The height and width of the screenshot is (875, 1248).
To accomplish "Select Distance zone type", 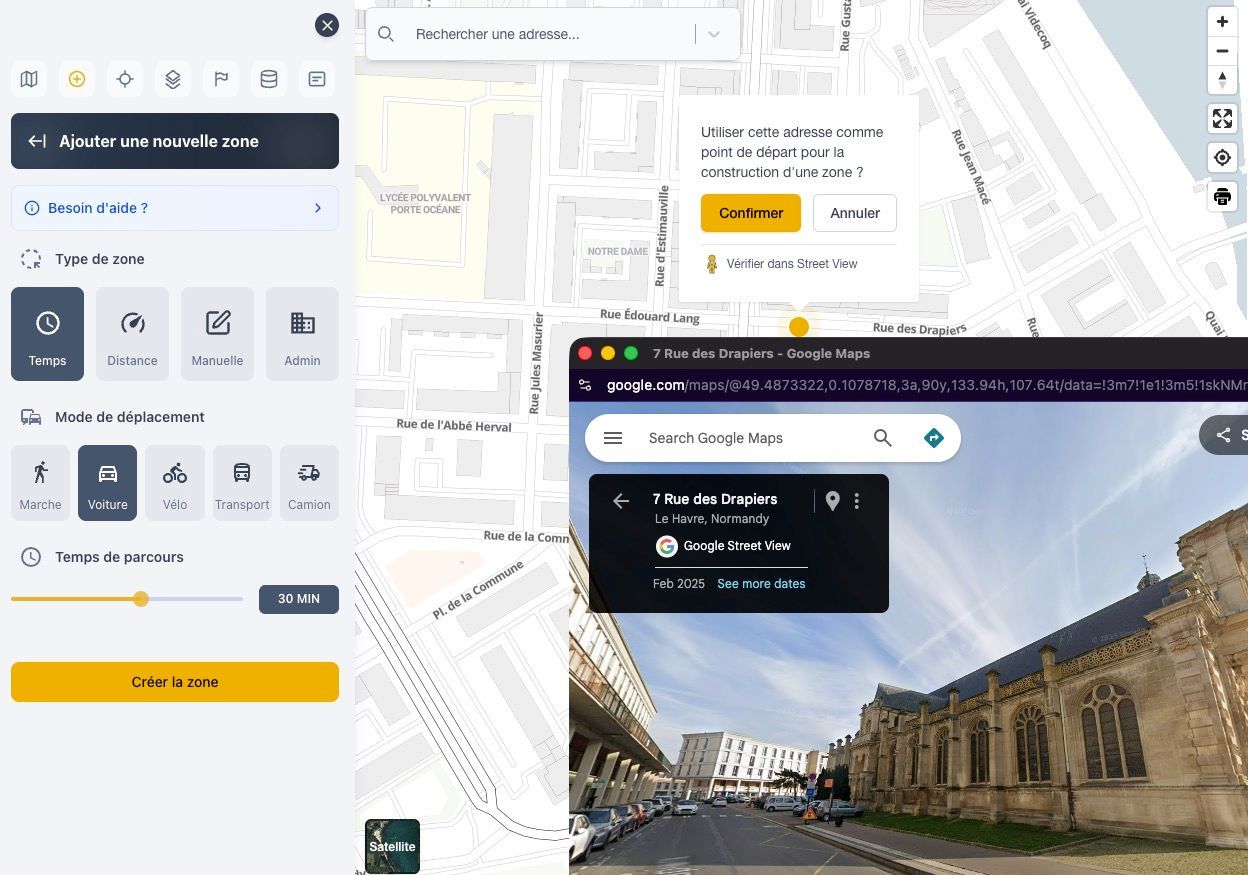I will tap(132, 334).
